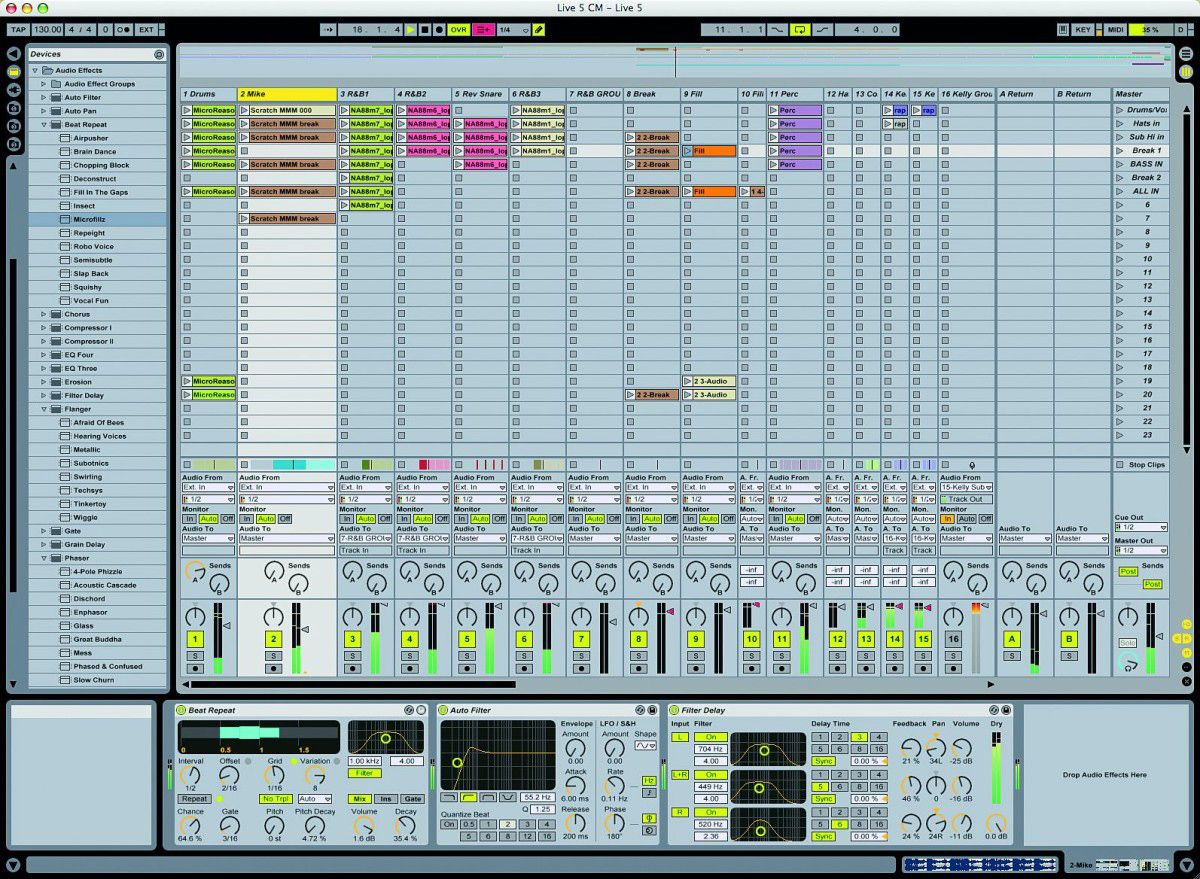
Task: Click the Devices browser search icon
Action: [x=158, y=54]
